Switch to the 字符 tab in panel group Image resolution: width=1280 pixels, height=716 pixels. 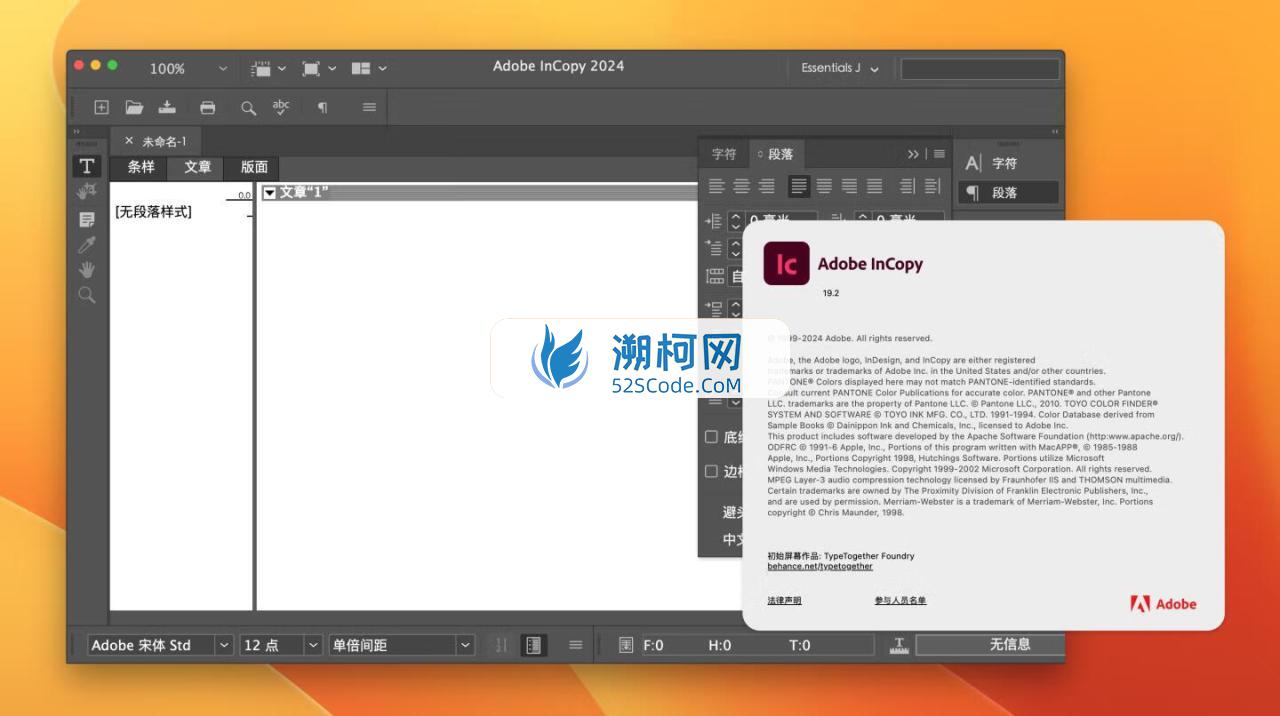(724, 154)
